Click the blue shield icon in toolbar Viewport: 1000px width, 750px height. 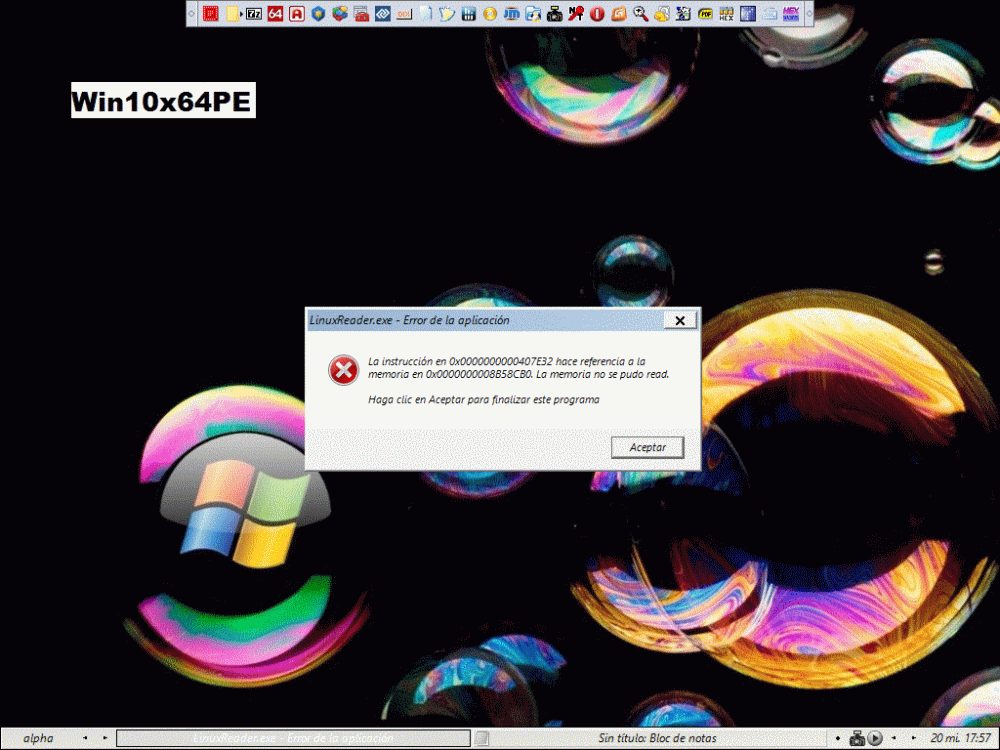pos(318,14)
